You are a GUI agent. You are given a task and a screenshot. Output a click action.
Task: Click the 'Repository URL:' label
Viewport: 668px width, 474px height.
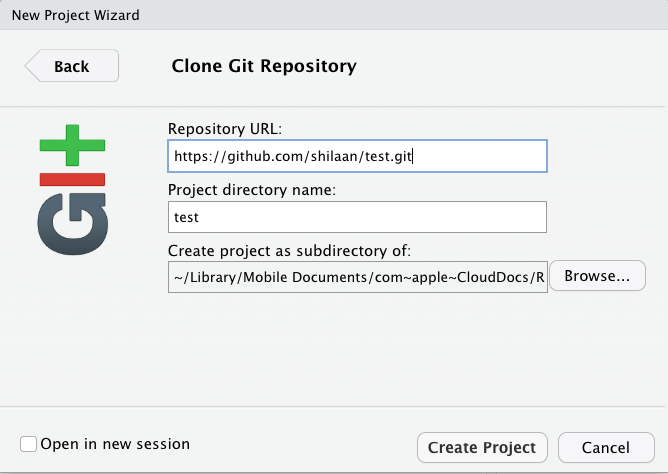225,129
